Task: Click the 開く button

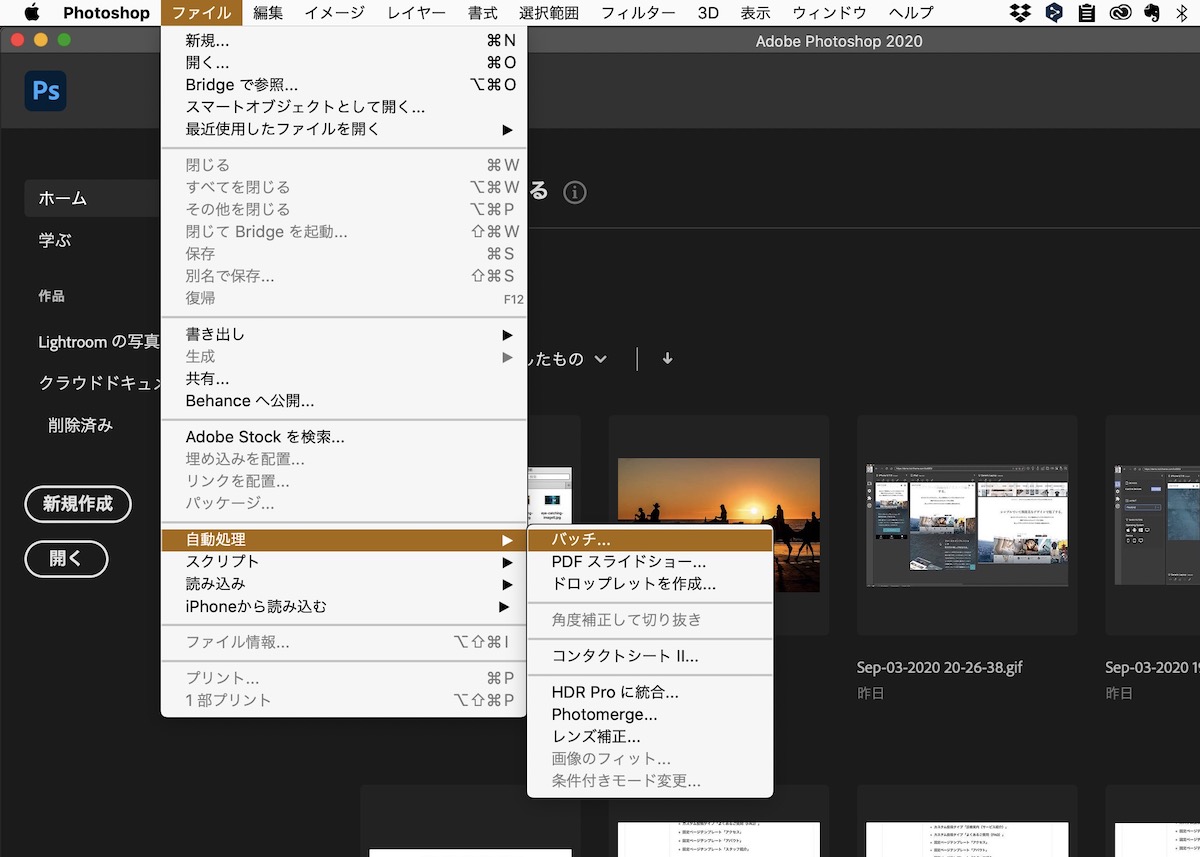Action: point(66,560)
